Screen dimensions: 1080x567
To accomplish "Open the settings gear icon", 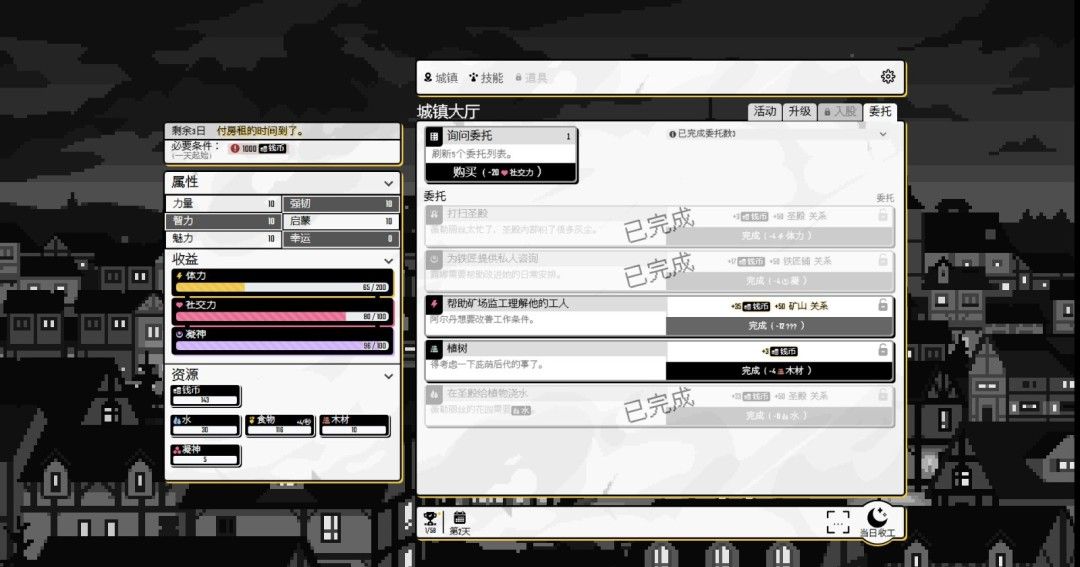I will coord(887,76).
